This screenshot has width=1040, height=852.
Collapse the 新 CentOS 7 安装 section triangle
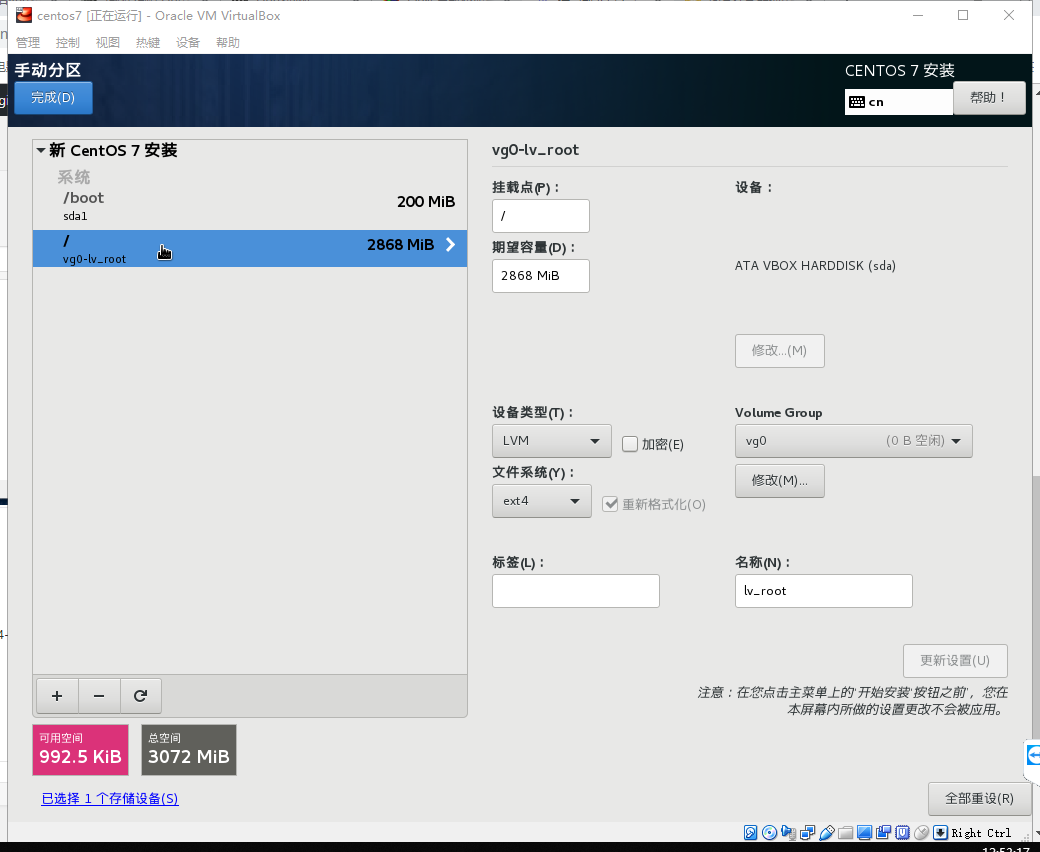pyautogui.click(x=41, y=151)
